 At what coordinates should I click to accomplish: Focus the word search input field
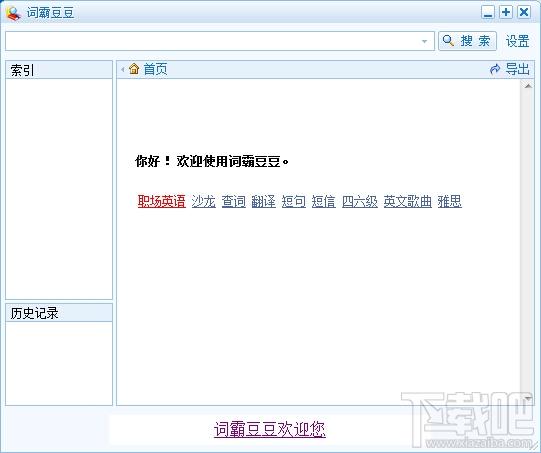[219, 41]
